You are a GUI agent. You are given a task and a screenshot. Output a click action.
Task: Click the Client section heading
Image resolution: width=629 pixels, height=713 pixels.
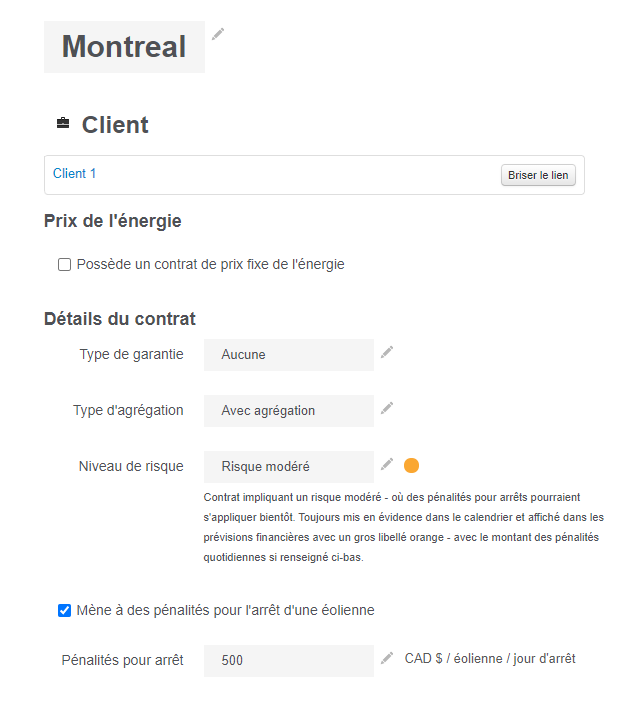pyautogui.click(x=115, y=125)
